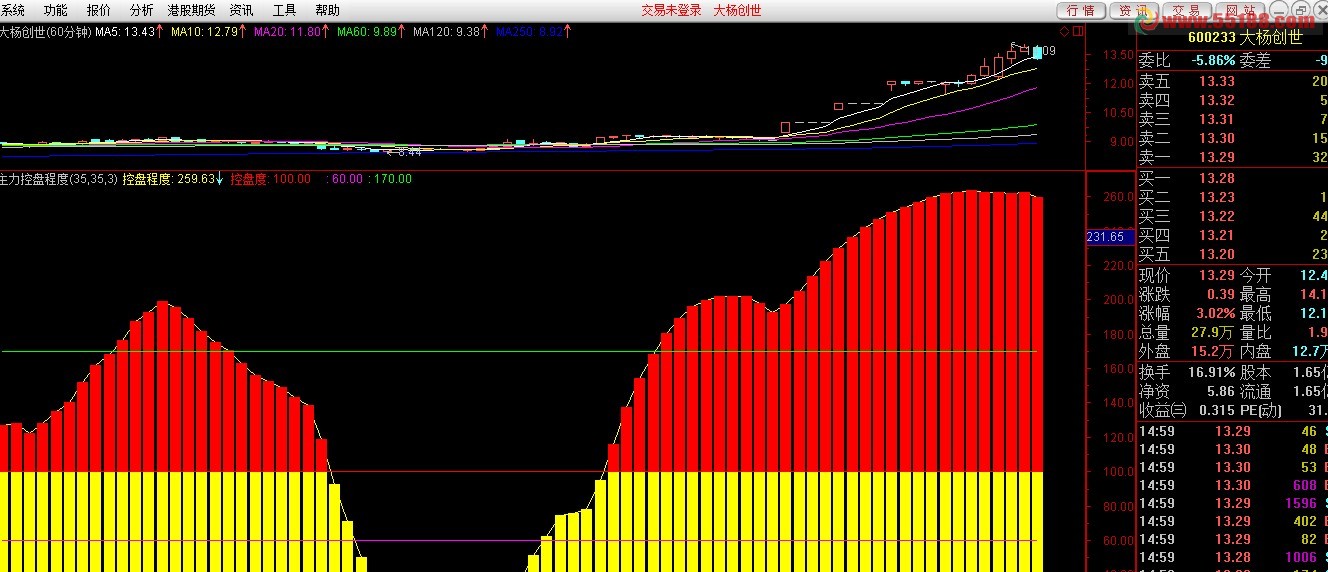Click the 控盘程度: 259.63 value
Screen dimensions: 1328x572
point(172,179)
